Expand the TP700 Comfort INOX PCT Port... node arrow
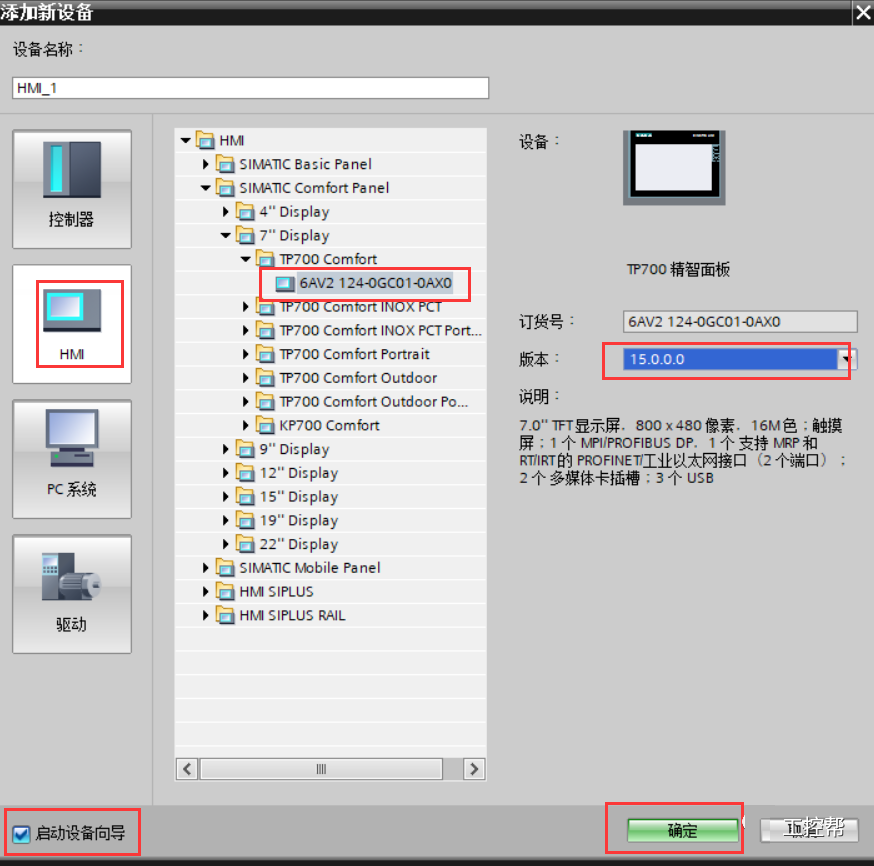 pos(246,330)
